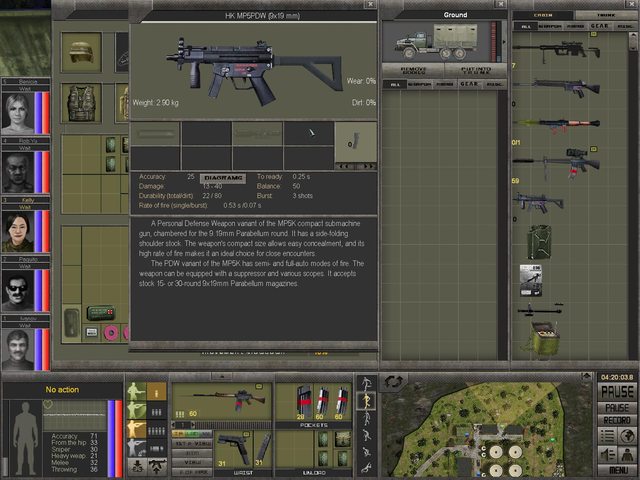Select the tactical vest equipment slot
The height and width of the screenshot is (480, 640).
(81, 103)
